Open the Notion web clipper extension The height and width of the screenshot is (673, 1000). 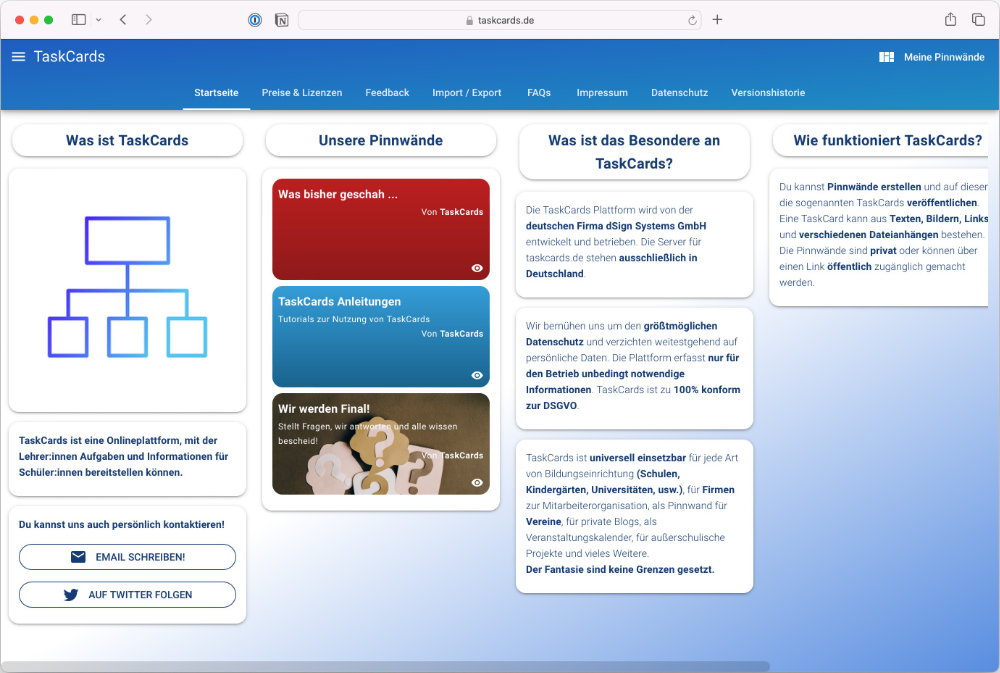pyautogui.click(x=281, y=20)
